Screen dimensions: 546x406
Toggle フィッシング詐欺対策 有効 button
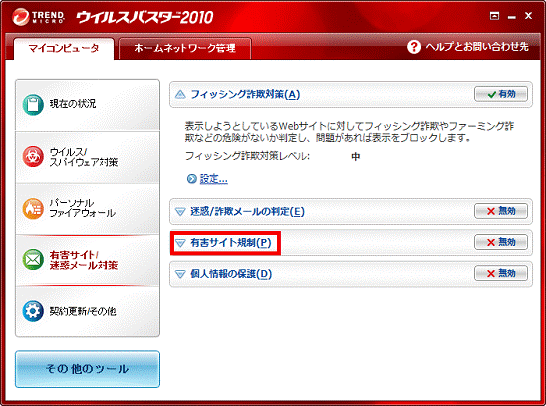[x=501, y=94]
